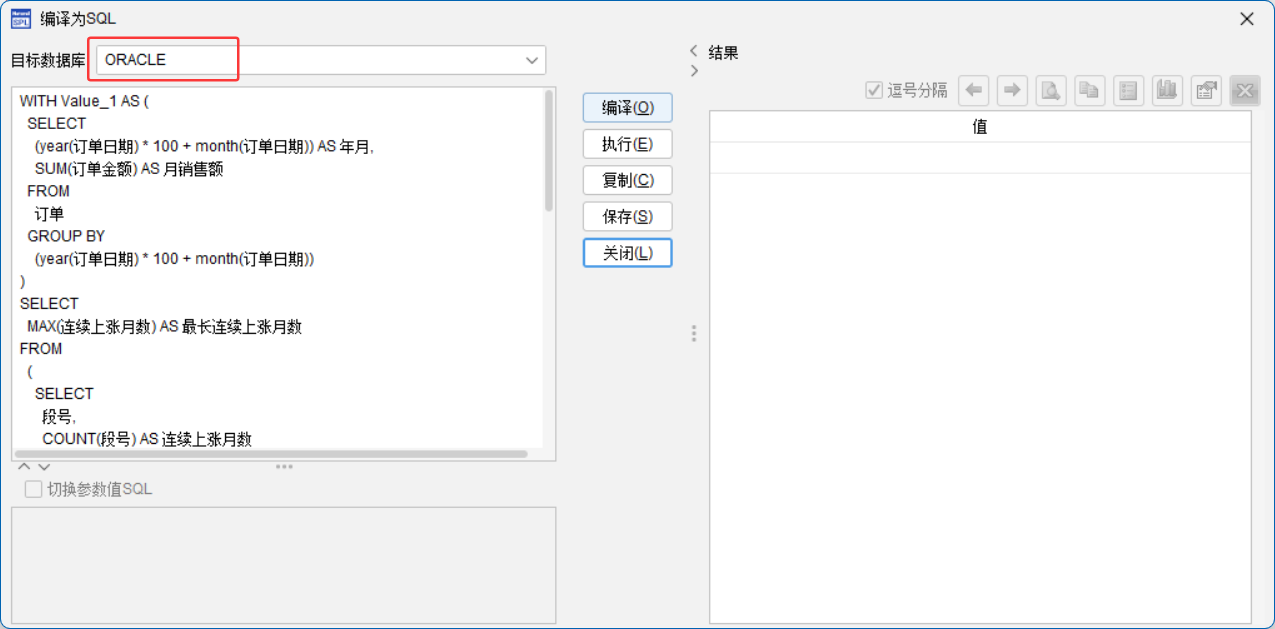Click the line 'WITH Value_1 AS (' in editor
The image size is (1275, 629).
84,101
